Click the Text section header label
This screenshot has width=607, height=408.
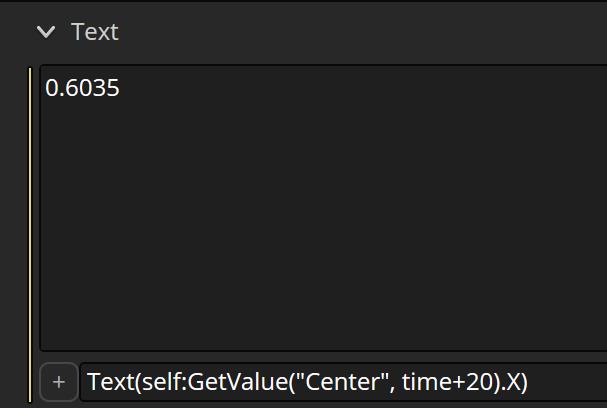(94, 32)
